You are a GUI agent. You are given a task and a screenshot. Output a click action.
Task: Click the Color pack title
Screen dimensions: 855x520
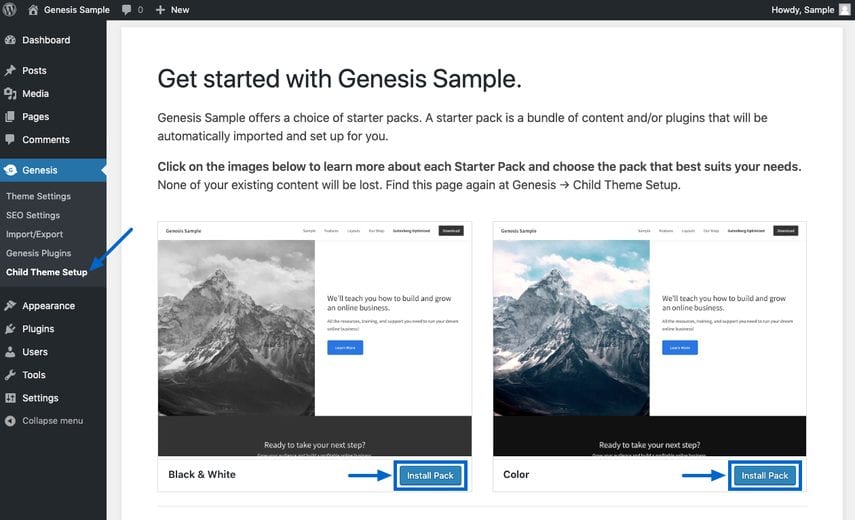[x=516, y=474]
